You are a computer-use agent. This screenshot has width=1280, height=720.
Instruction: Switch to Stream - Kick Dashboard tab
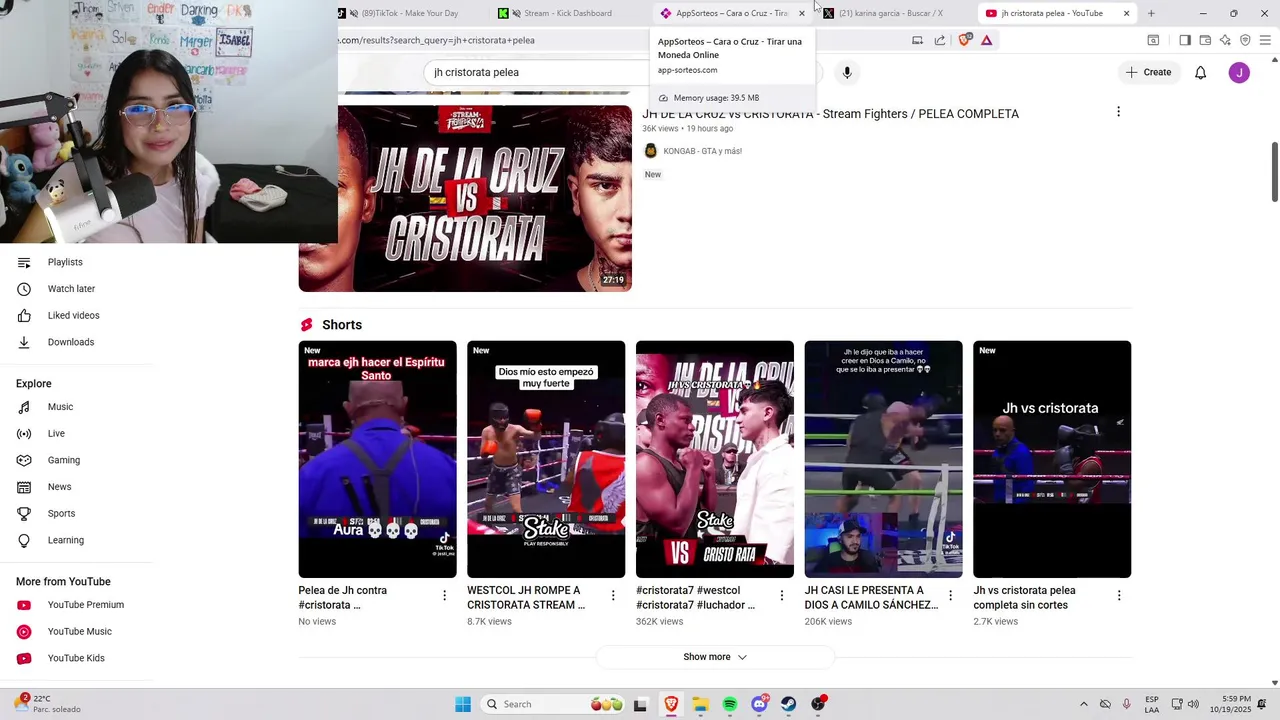tap(567, 13)
